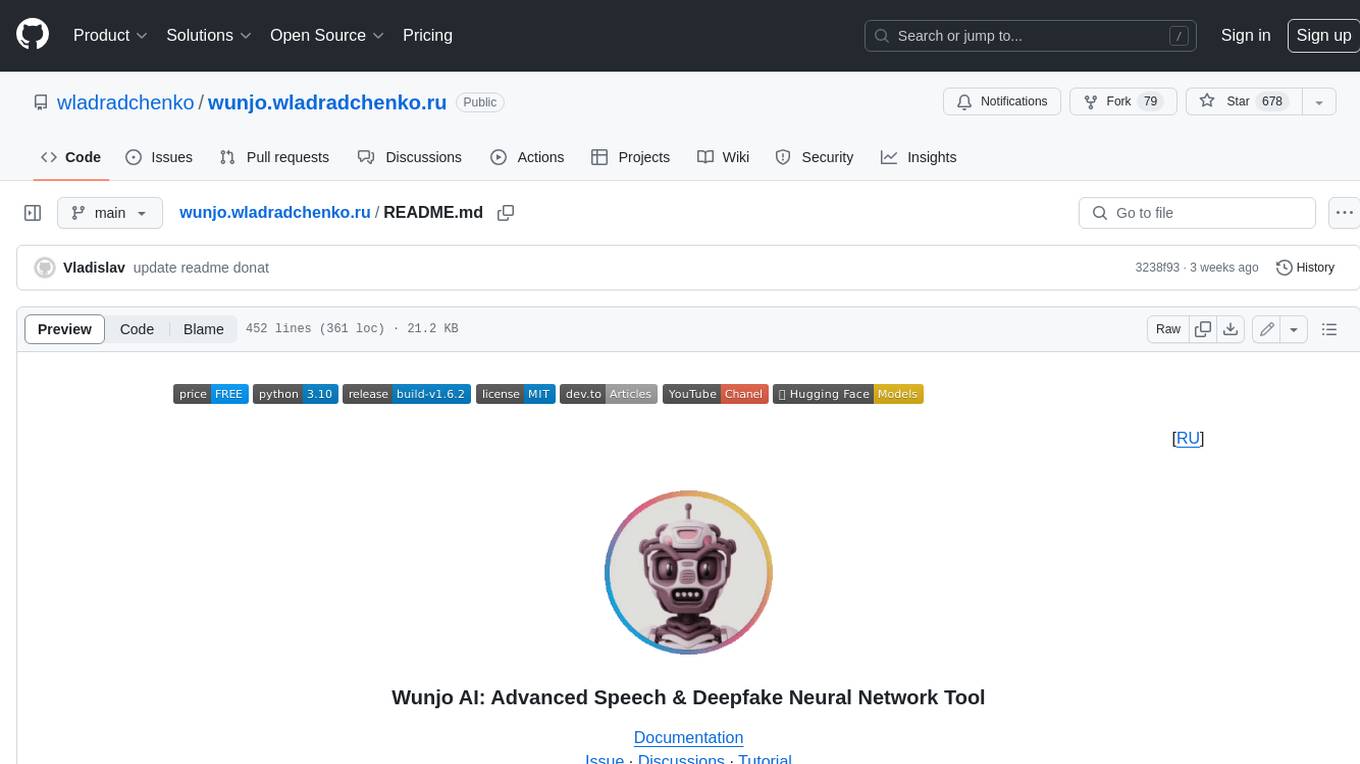Image resolution: width=1360 pixels, height=764 pixels.
Task: Switch to the Wiki tab
Action: (x=723, y=157)
